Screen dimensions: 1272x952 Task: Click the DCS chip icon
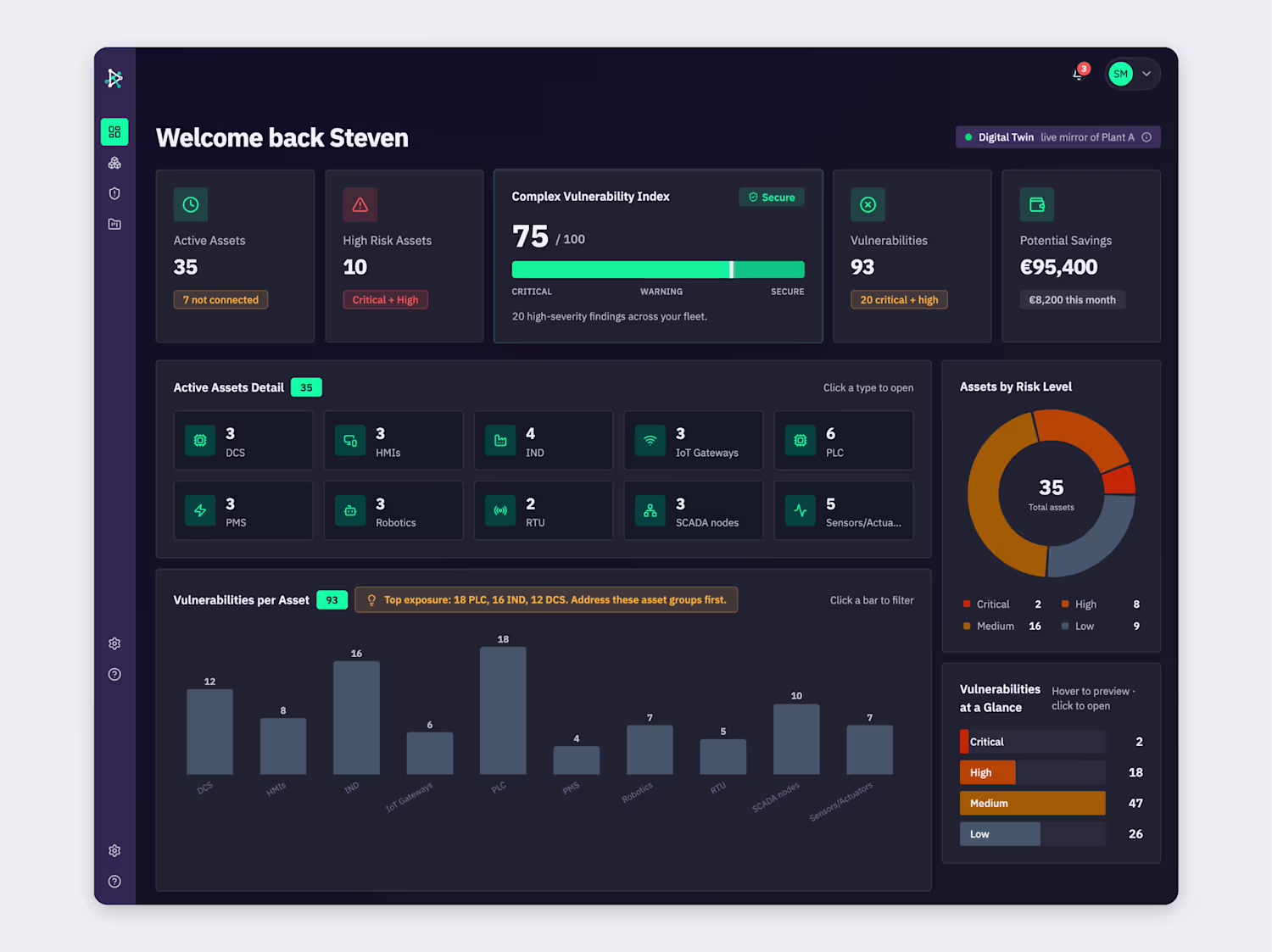200,440
